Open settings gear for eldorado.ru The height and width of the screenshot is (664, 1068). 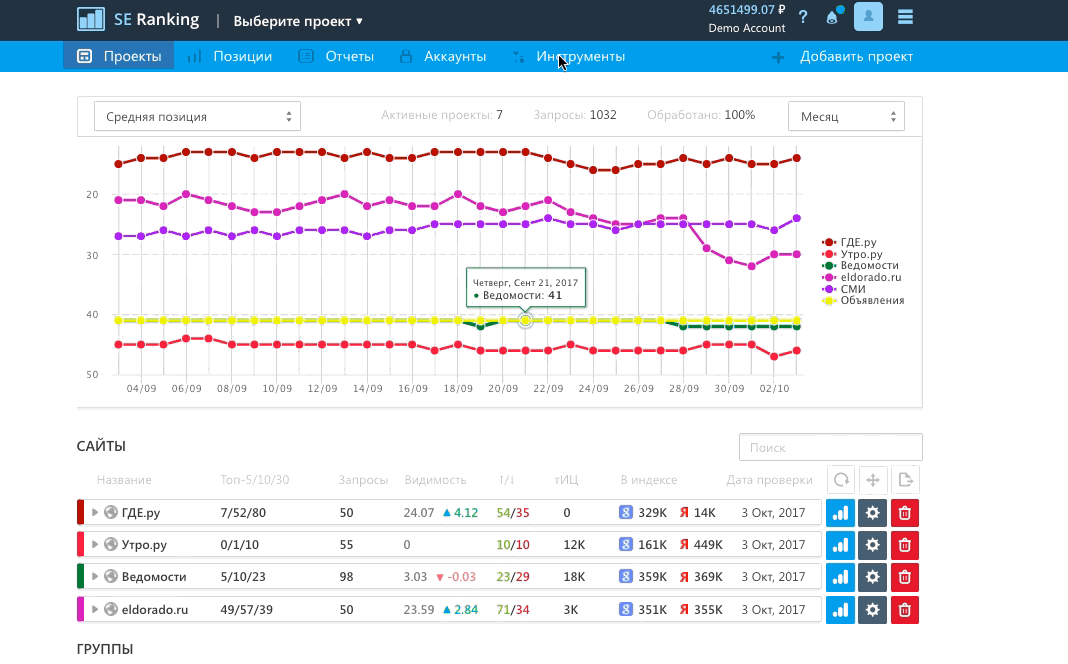point(873,610)
